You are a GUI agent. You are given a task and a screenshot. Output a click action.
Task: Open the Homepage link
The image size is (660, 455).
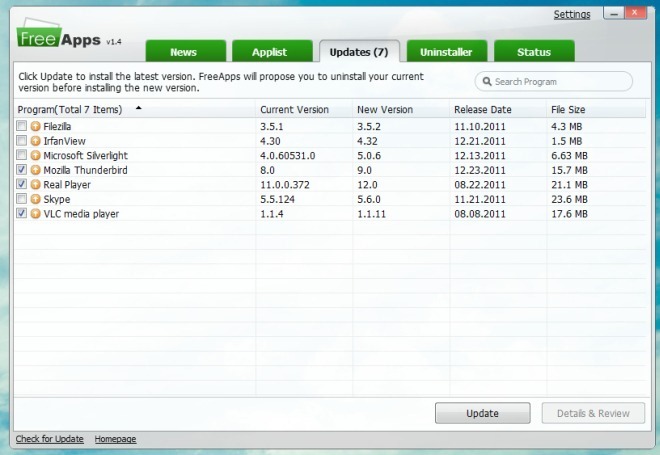pyautogui.click(x=115, y=439)
